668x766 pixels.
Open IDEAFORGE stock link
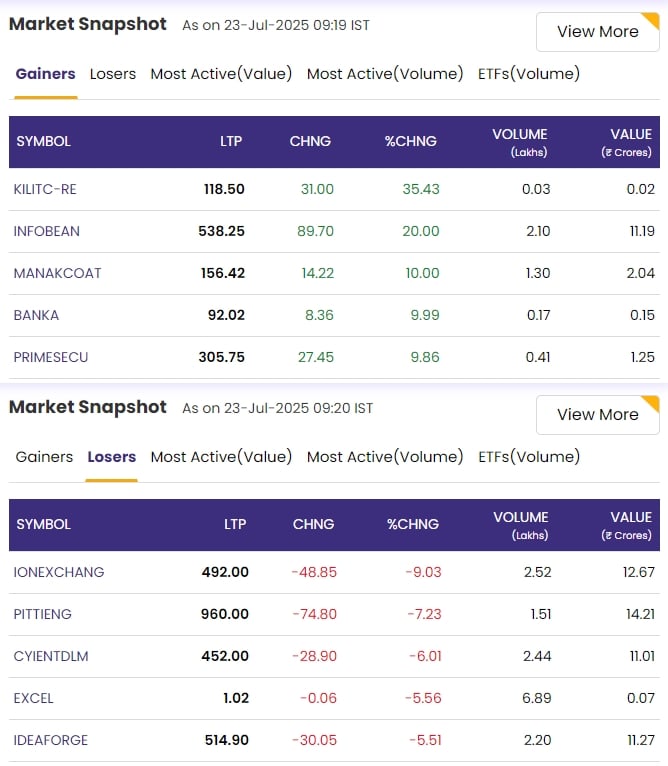pyautogui.click(x=51, y=740)
